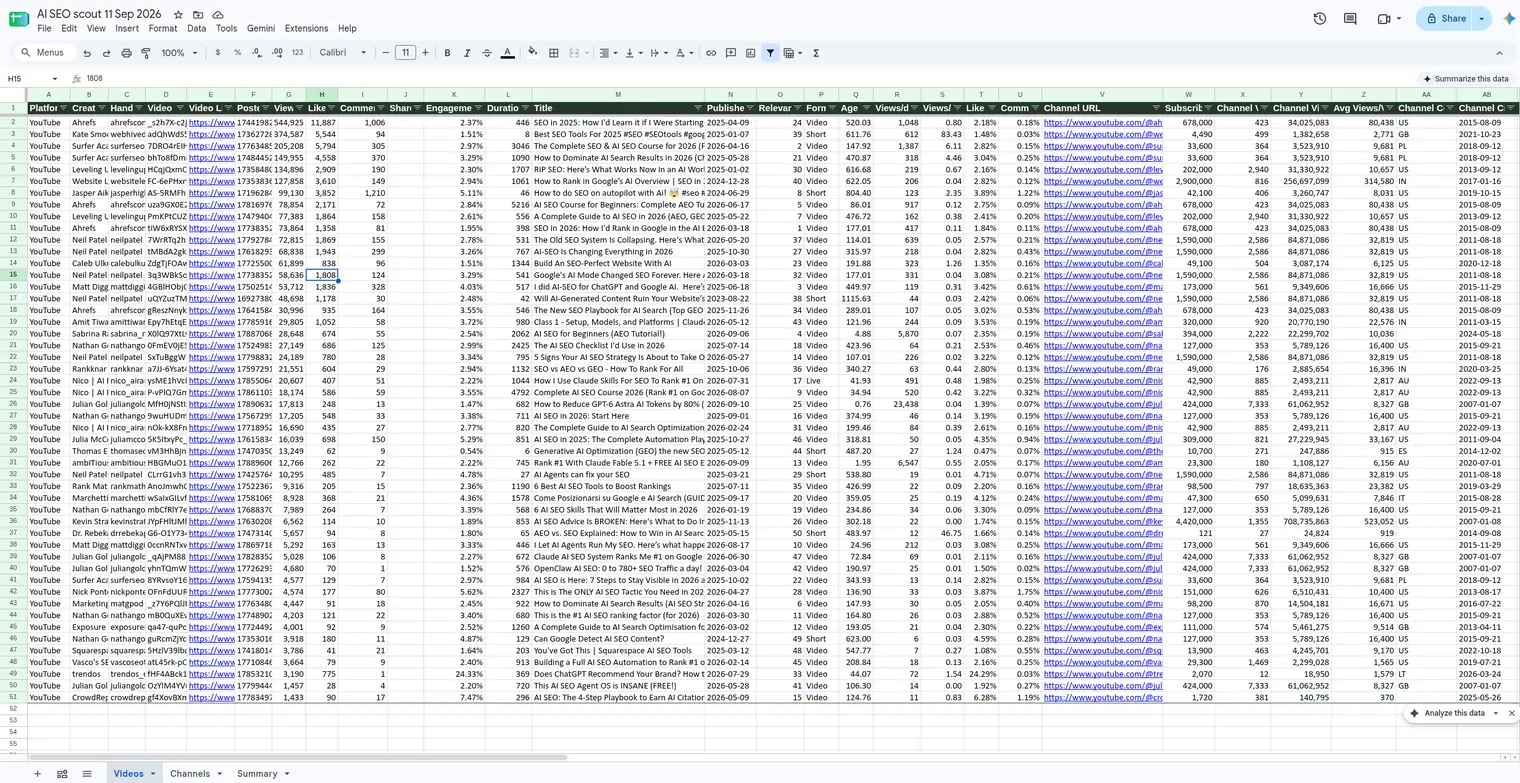
Task: Hide the menus with collapse arrow
Action: (1499, 53)
